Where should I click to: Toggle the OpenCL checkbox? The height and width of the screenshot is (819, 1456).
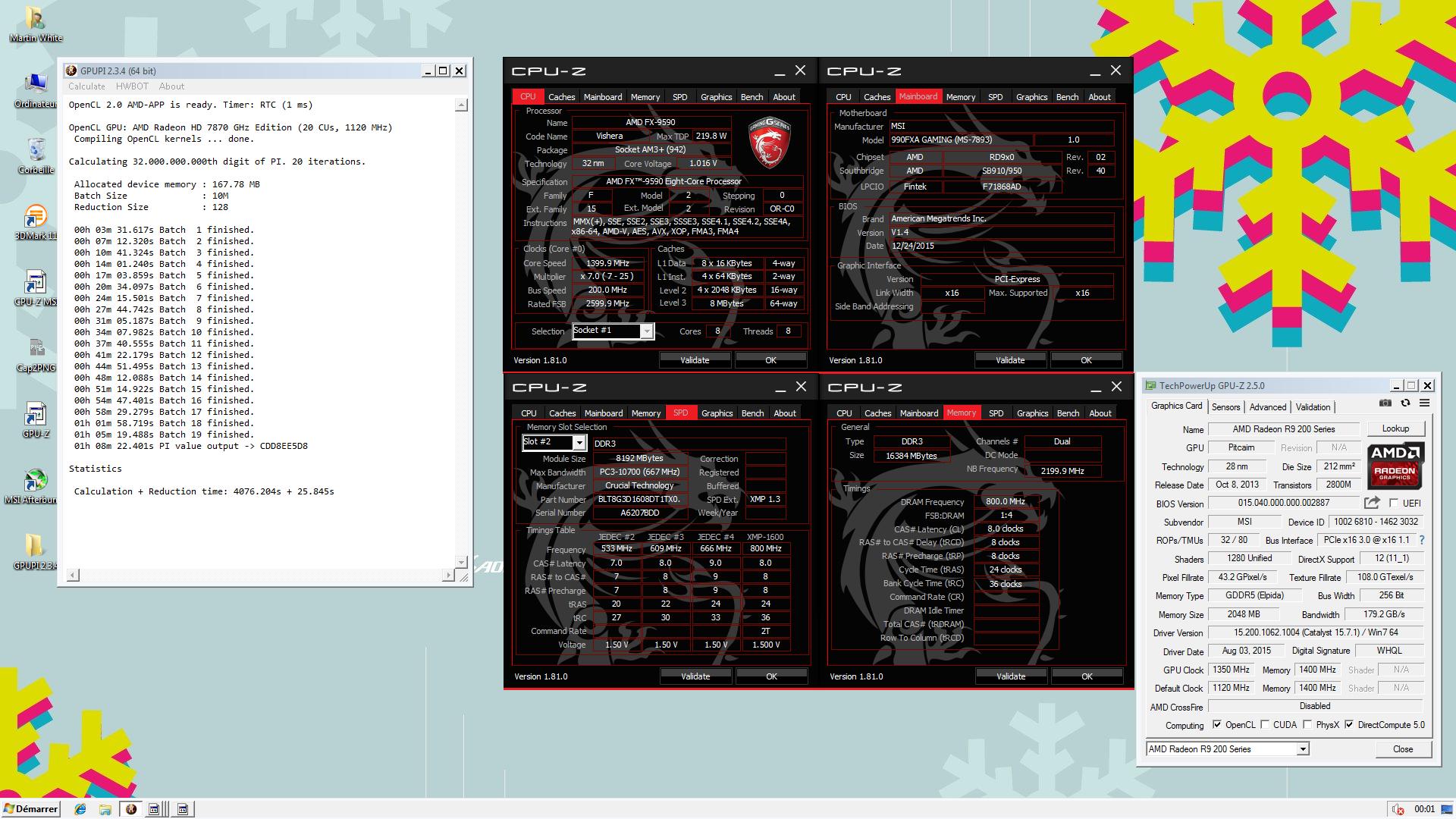(x=1217, y=725)
